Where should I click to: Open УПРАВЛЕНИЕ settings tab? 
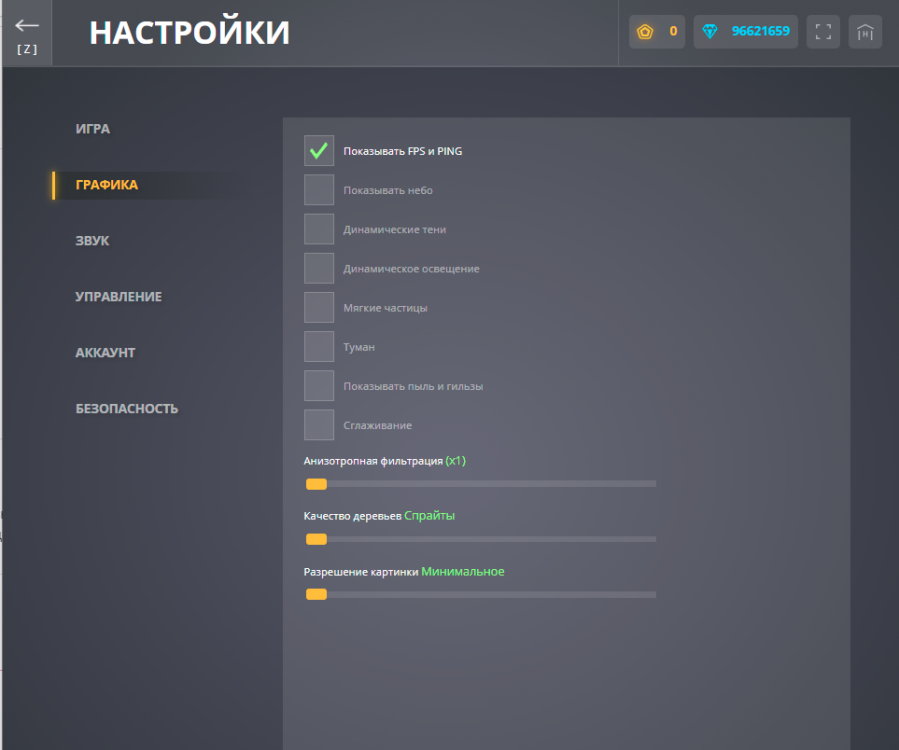pyautogui.click(x=119, y=296)
